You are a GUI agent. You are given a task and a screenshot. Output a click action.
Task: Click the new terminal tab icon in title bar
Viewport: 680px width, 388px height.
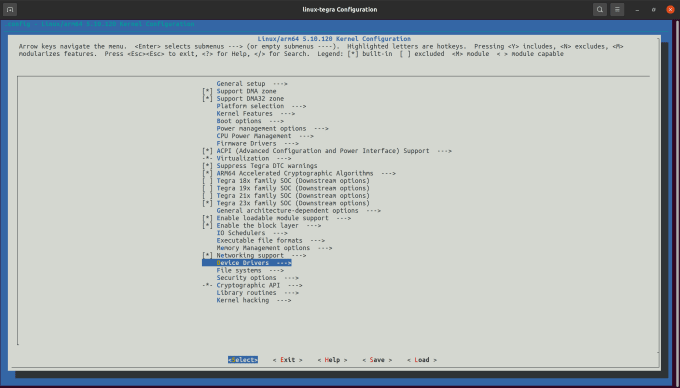[10, 9]
